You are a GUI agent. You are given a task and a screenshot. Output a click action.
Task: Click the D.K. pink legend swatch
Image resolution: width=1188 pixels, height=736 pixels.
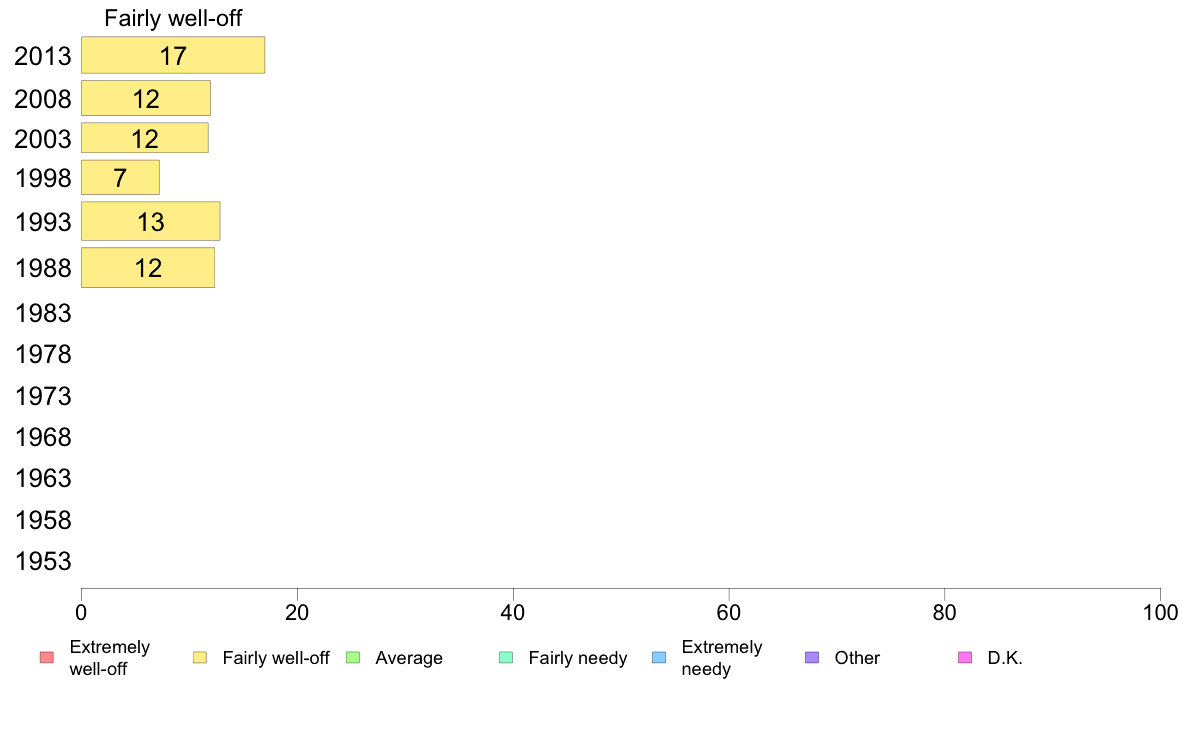point(965,657)
